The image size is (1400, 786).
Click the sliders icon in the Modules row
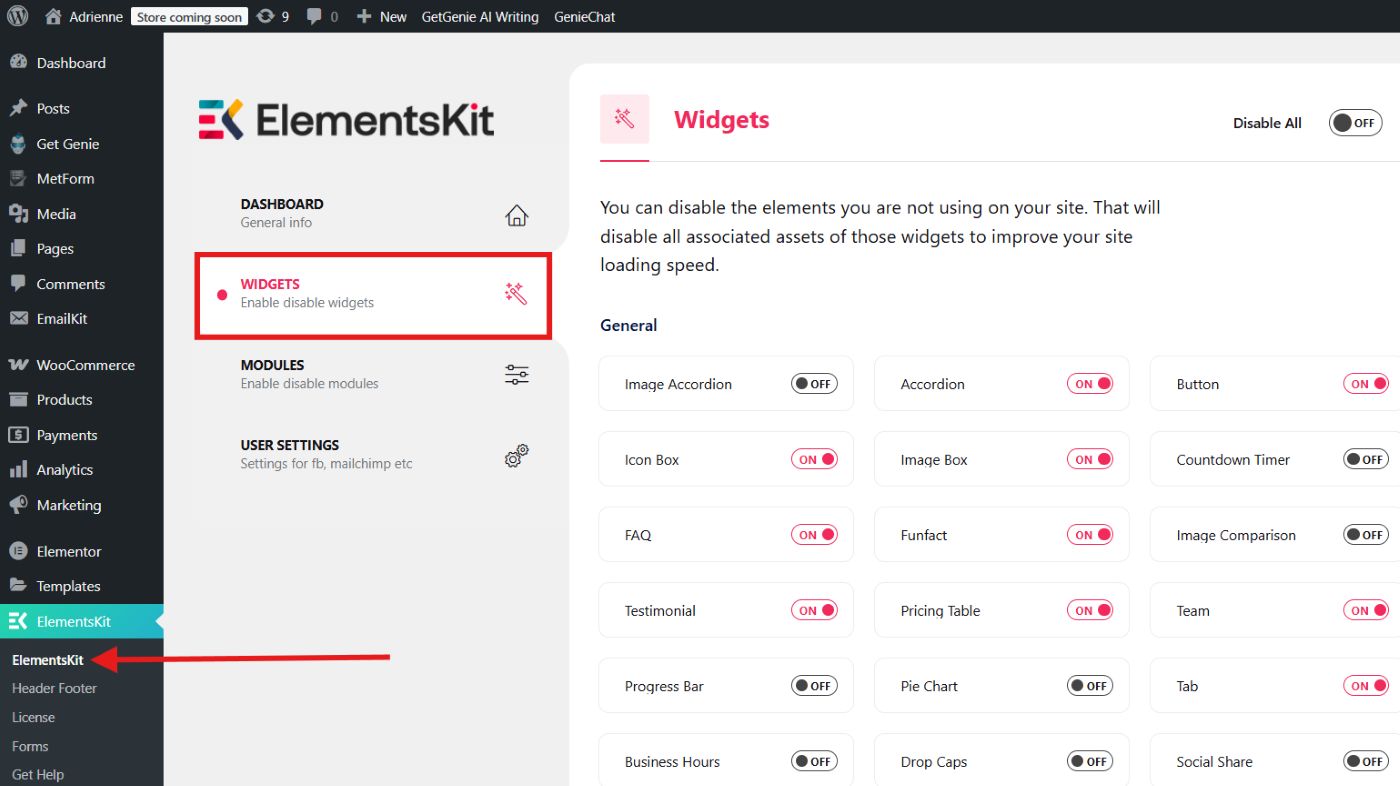516,374
